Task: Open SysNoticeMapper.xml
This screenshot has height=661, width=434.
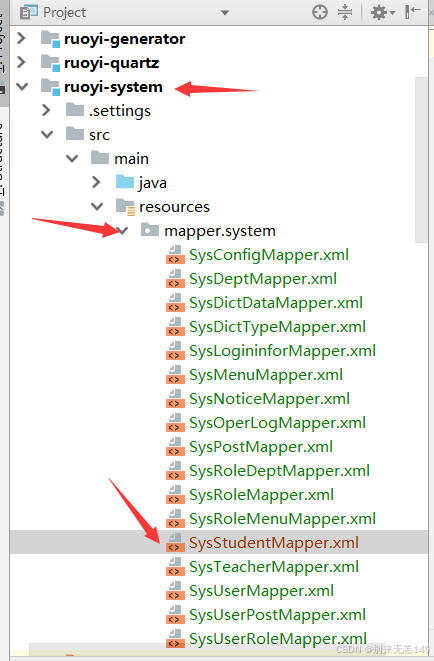Action: tap(269, 399)
